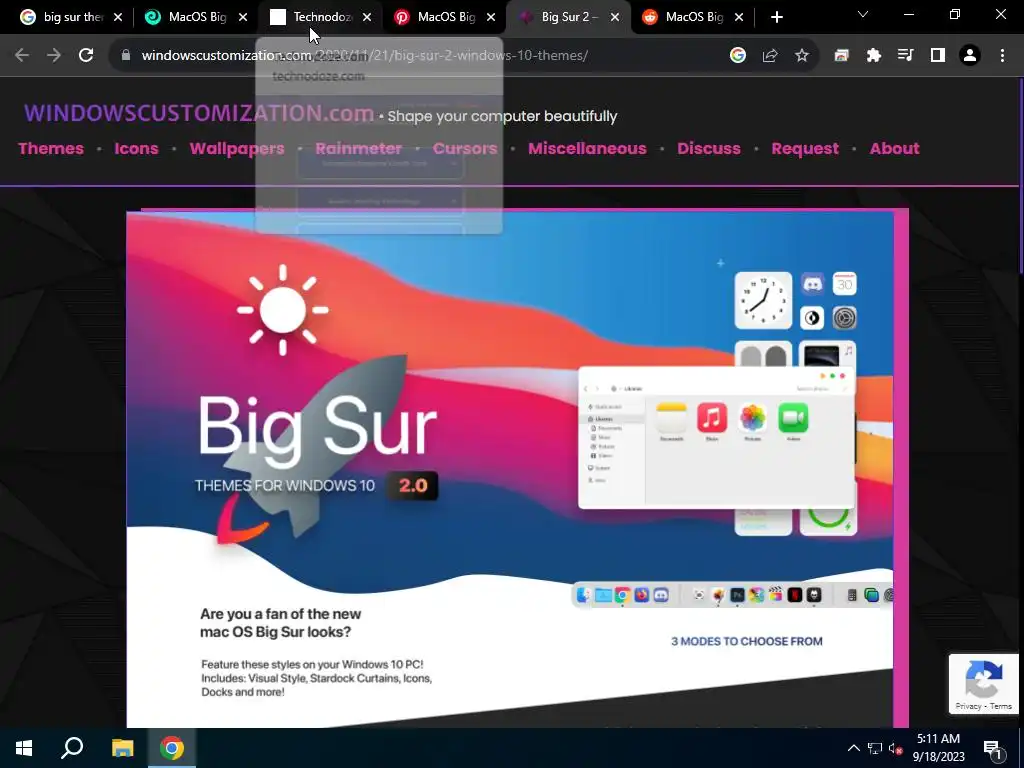
Task: Click the Chrome taskbar icon
Action: point(172,748)
